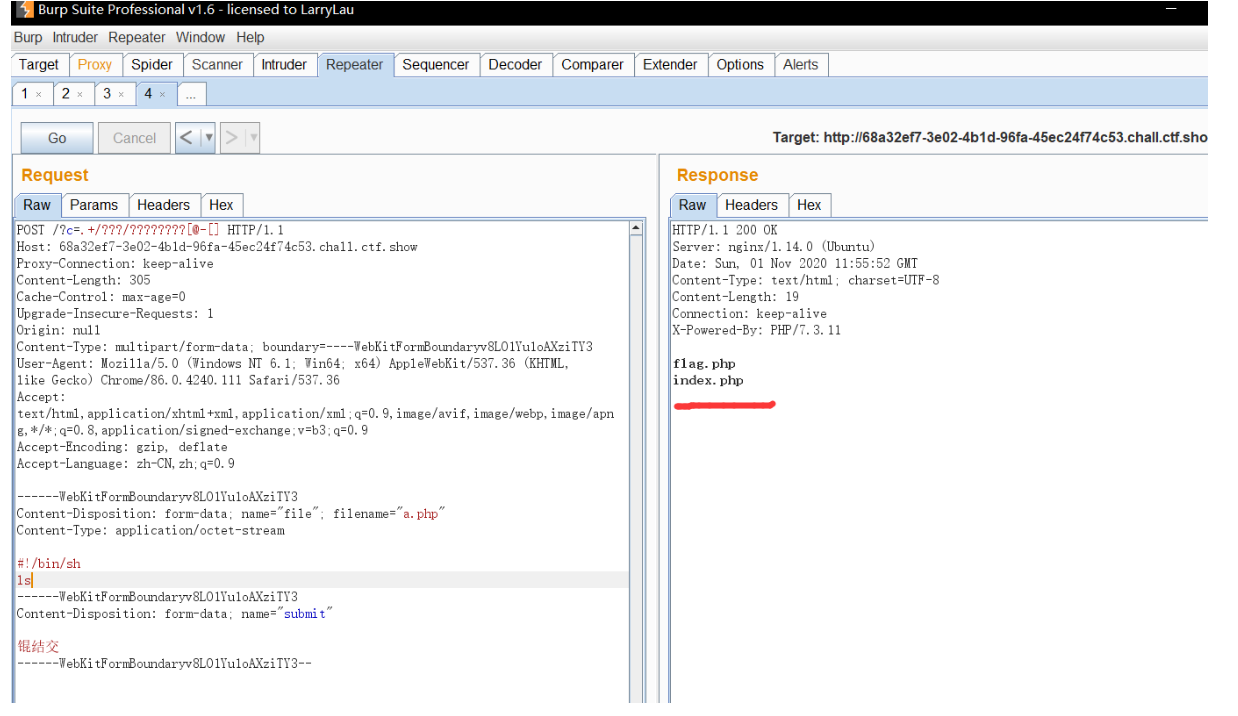Viewport: 1238px width, 716px height.
Task: Open the Help menu
Action: pos(250,37)
